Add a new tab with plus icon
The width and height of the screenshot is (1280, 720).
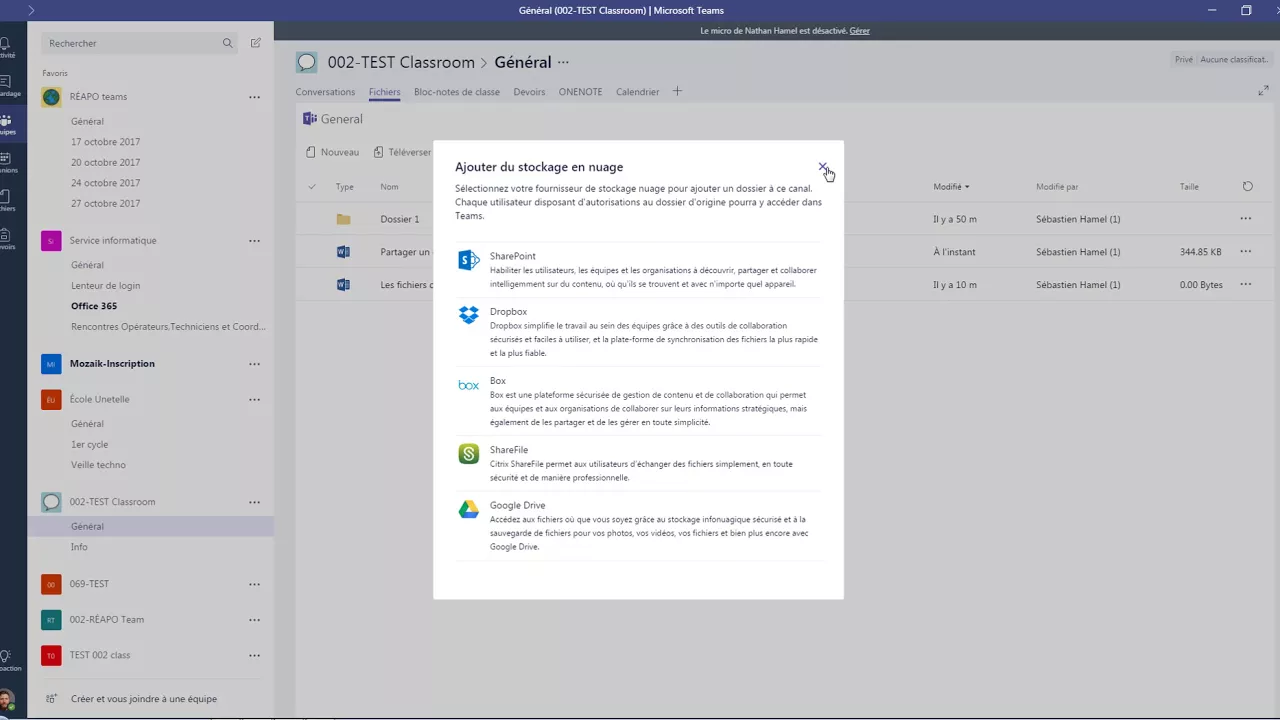coord(677,91)
